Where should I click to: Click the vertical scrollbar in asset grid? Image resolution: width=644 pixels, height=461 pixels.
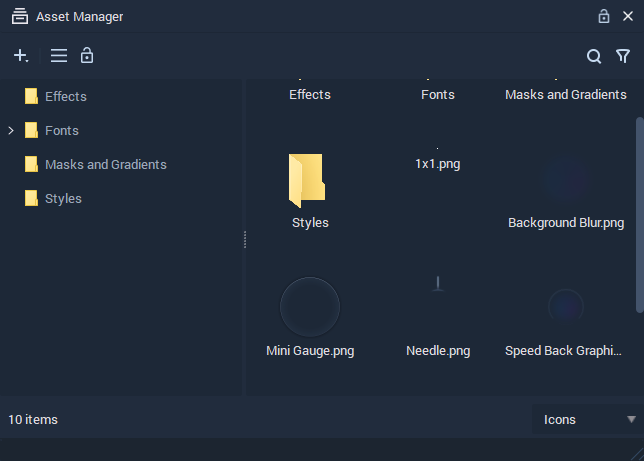[x=640, y=215]
